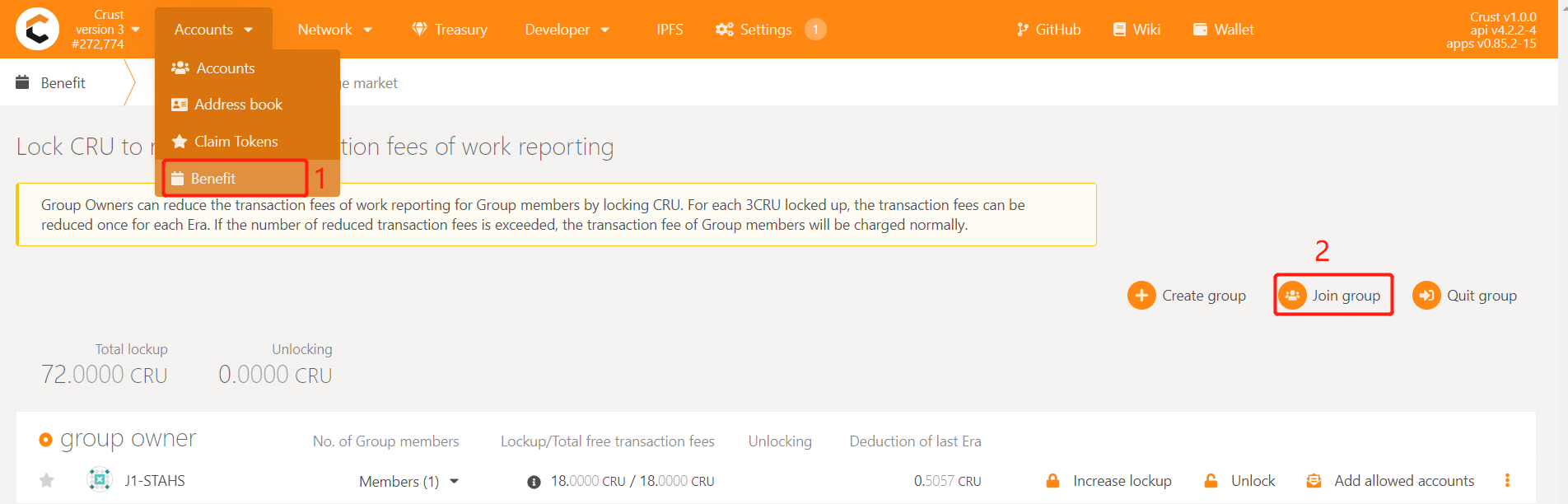
Task: Expand the Network dropdown menu
Action: pyautogui.click(x=334, y=30)
